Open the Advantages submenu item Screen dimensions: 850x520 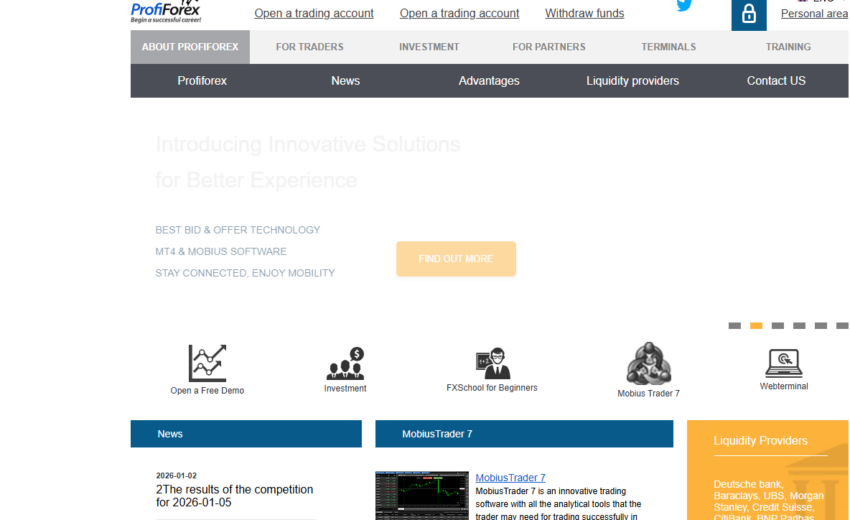(489, 81)
